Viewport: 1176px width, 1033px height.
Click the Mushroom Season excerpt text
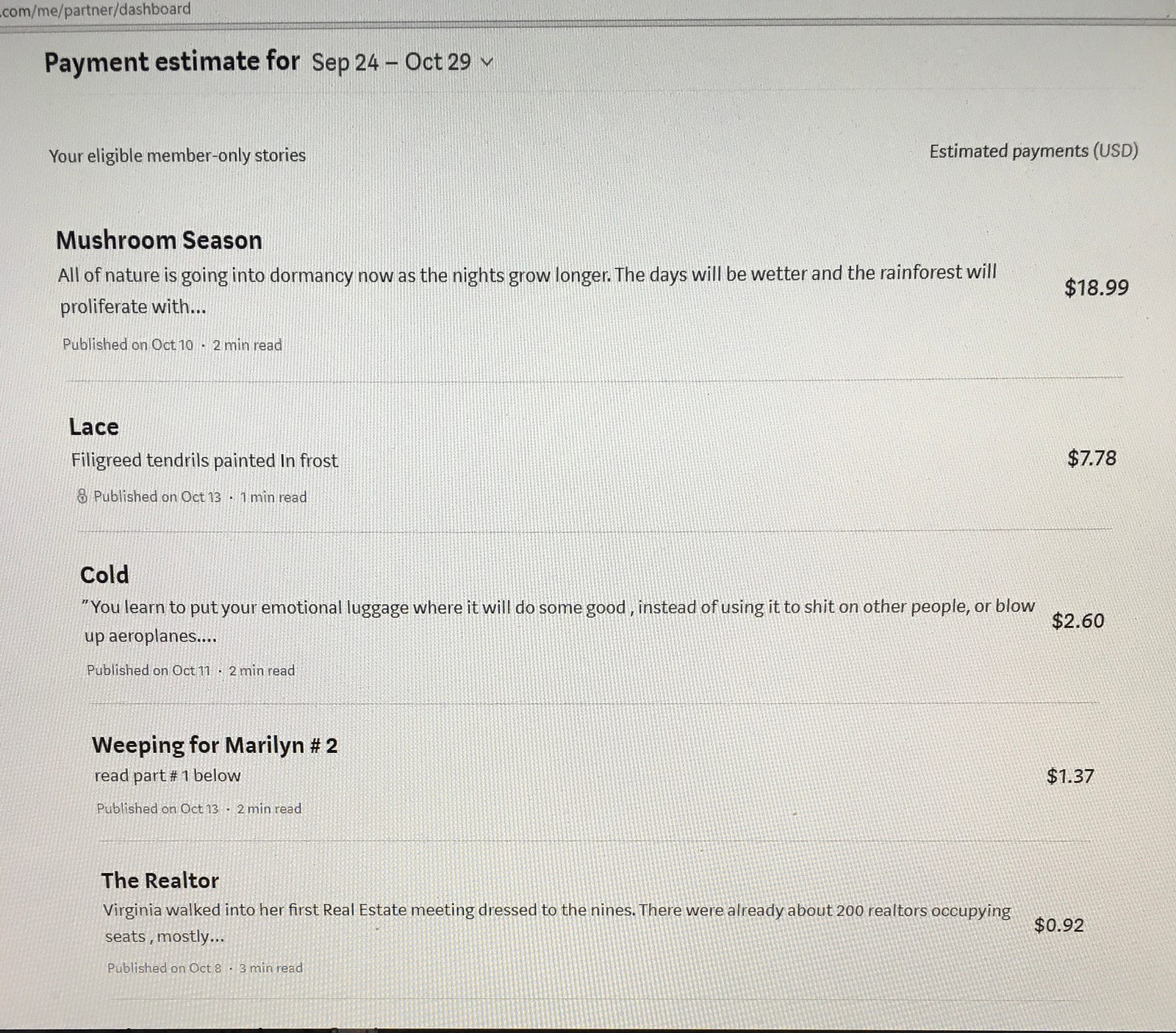526,275
